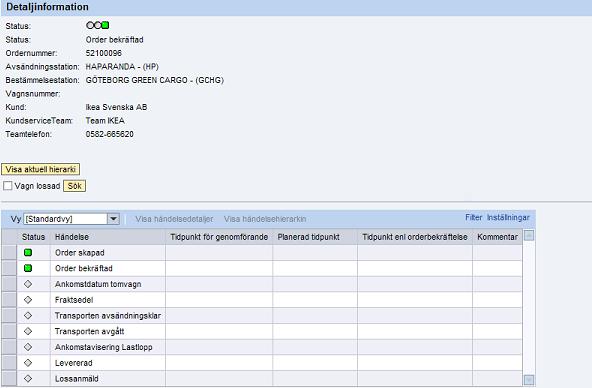The height and width of the screenshot is (388, 592).
Task: Select row selector for Fraktsedel
Action: (9, 300)
